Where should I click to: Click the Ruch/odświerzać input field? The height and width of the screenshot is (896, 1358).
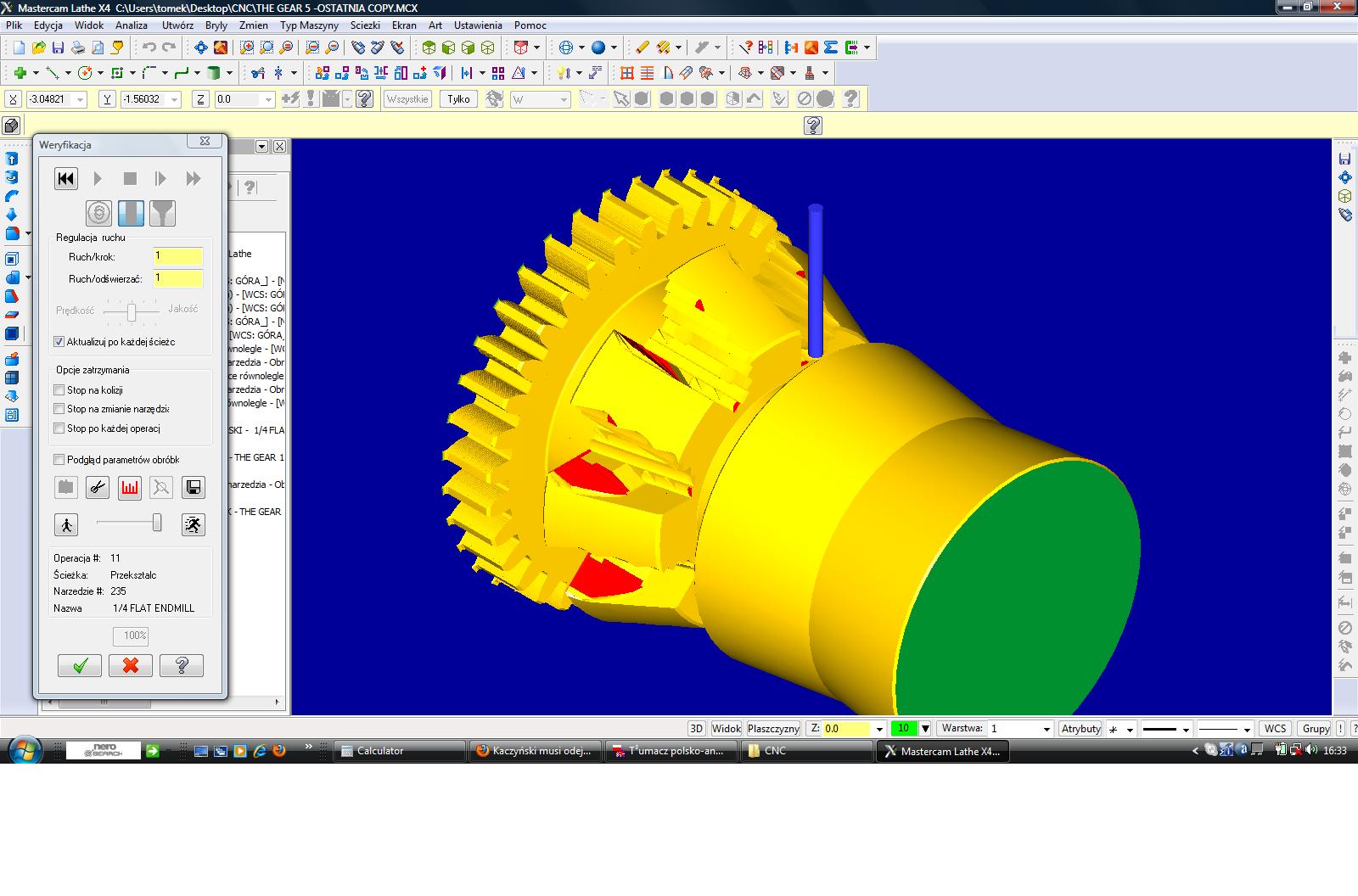click(178, 278)
